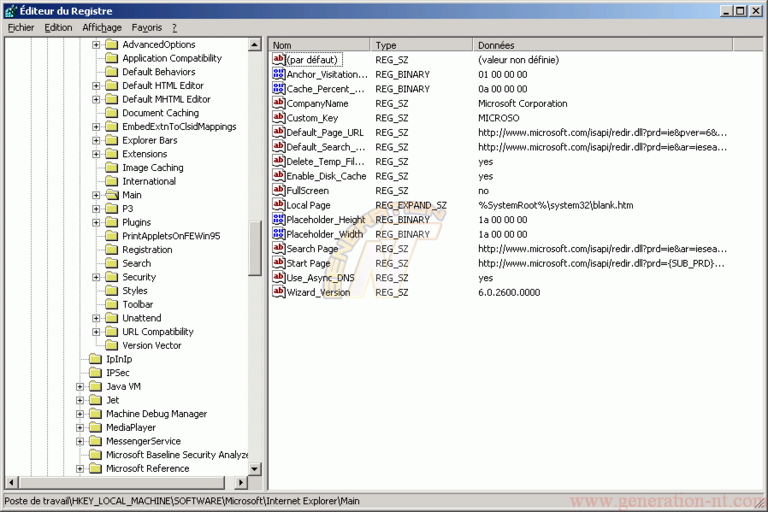Sort by the Type column header
768x512 pixels.
(422, 45)
